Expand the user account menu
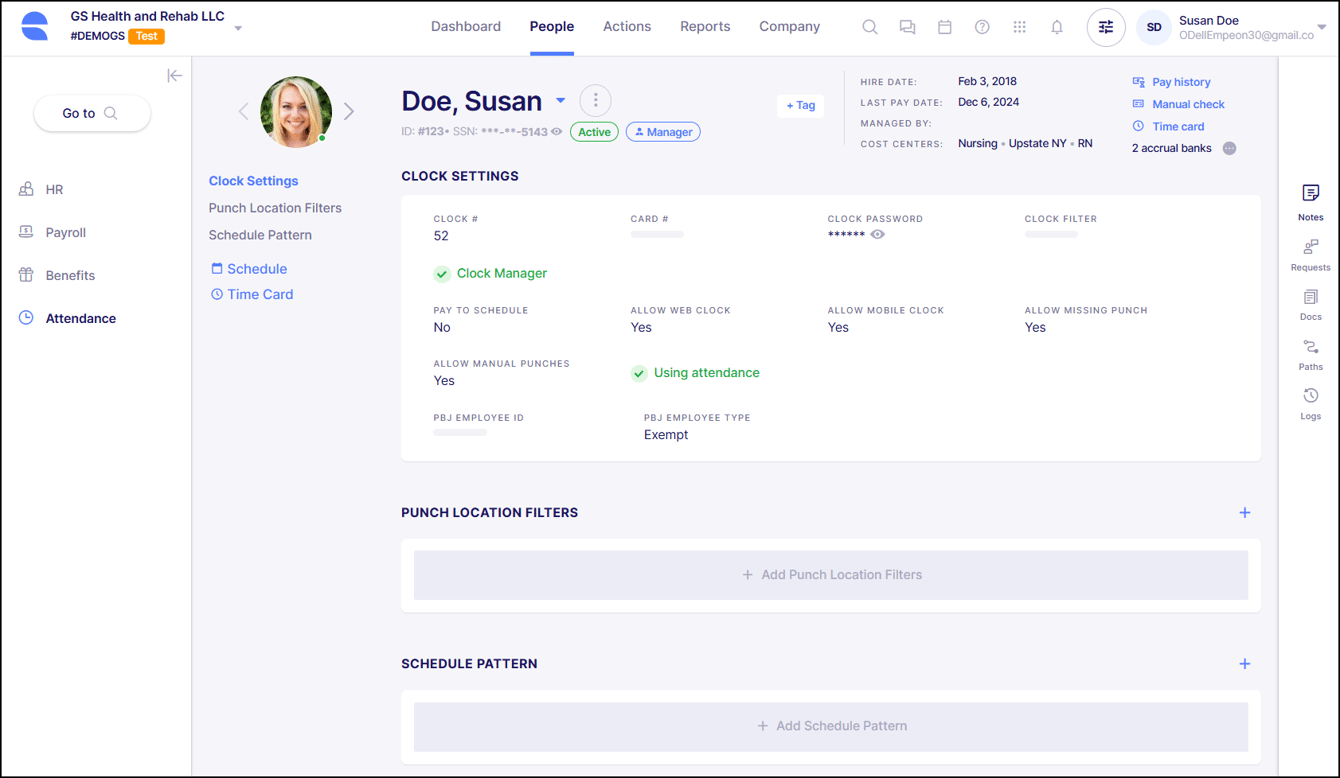 (1321, 28)
